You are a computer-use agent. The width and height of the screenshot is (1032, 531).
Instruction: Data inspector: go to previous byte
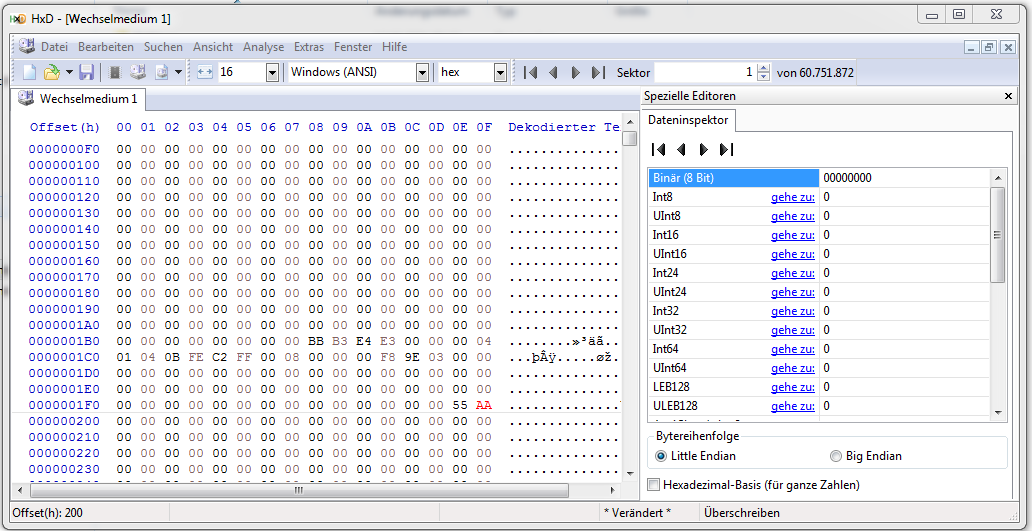coord(681,150)
